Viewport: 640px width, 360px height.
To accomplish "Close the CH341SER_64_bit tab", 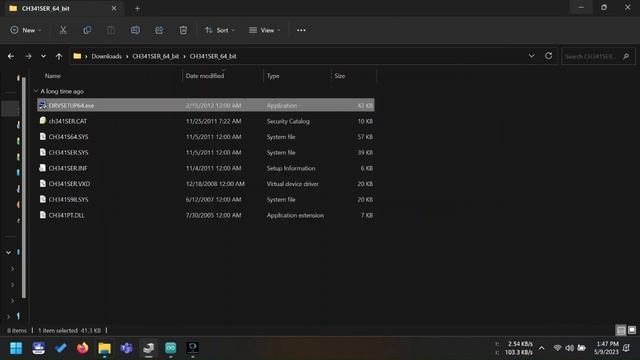I will pyautogui.click(x=114, y=8).
